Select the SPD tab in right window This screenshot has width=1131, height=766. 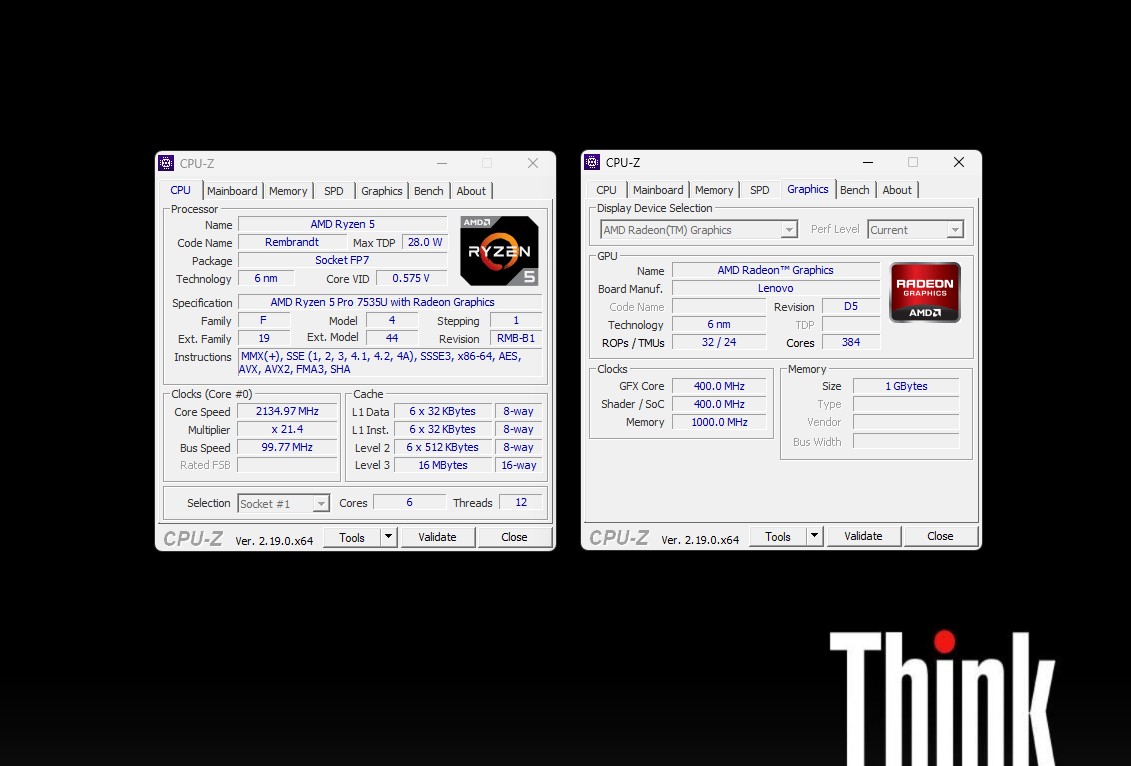pyautogui.click(x=760, y=190)
